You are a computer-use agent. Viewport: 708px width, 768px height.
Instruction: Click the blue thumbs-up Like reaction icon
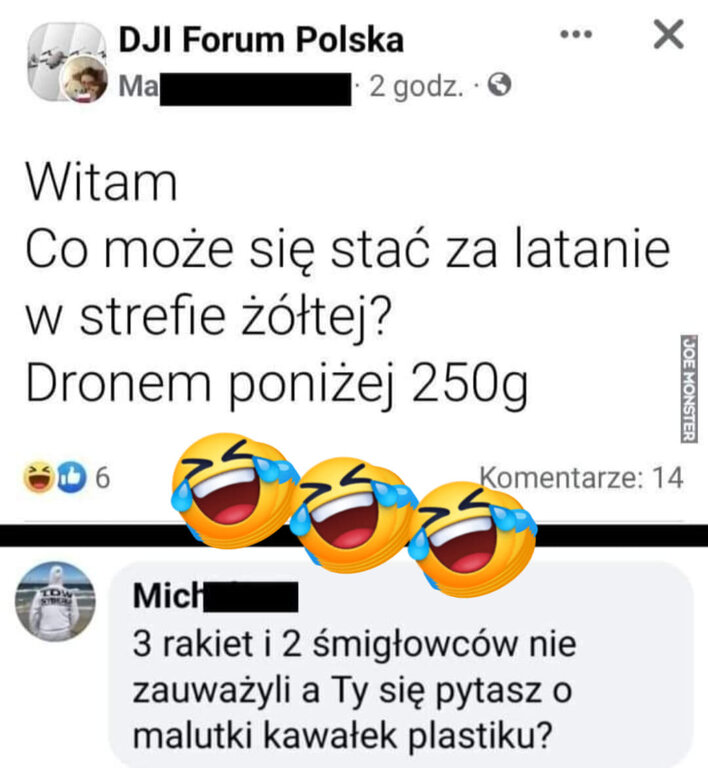coord(71,477)
